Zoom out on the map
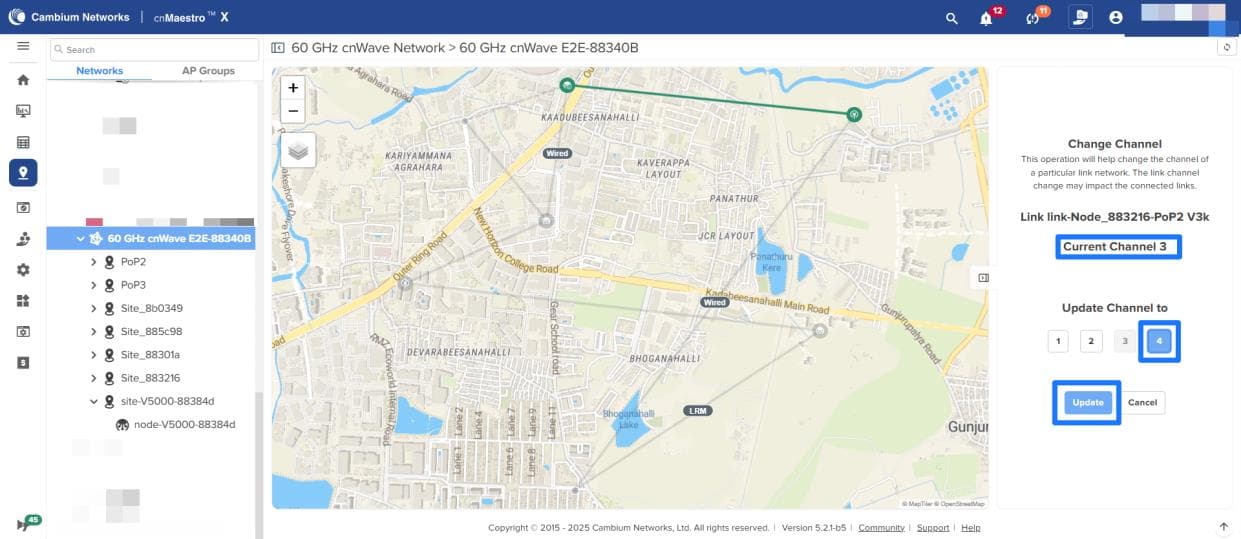The height and width of the screenshot is (539, 1241). point(293,111)
